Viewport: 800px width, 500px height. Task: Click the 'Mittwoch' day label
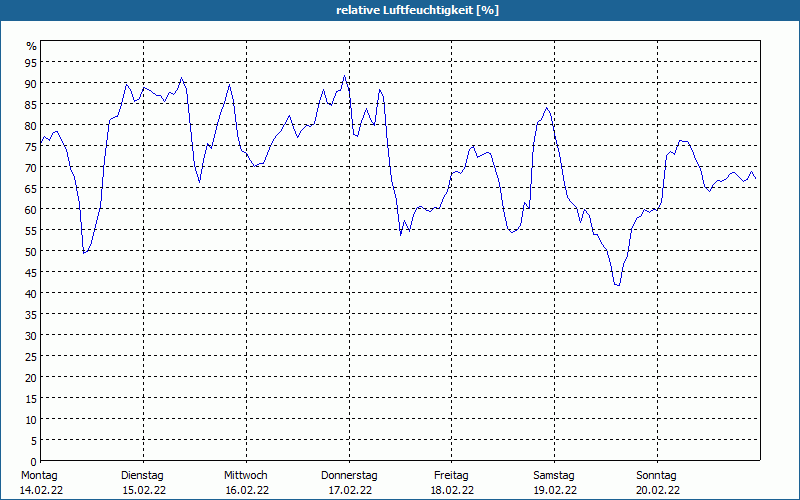pyautogui.click(x=246, y=476)
